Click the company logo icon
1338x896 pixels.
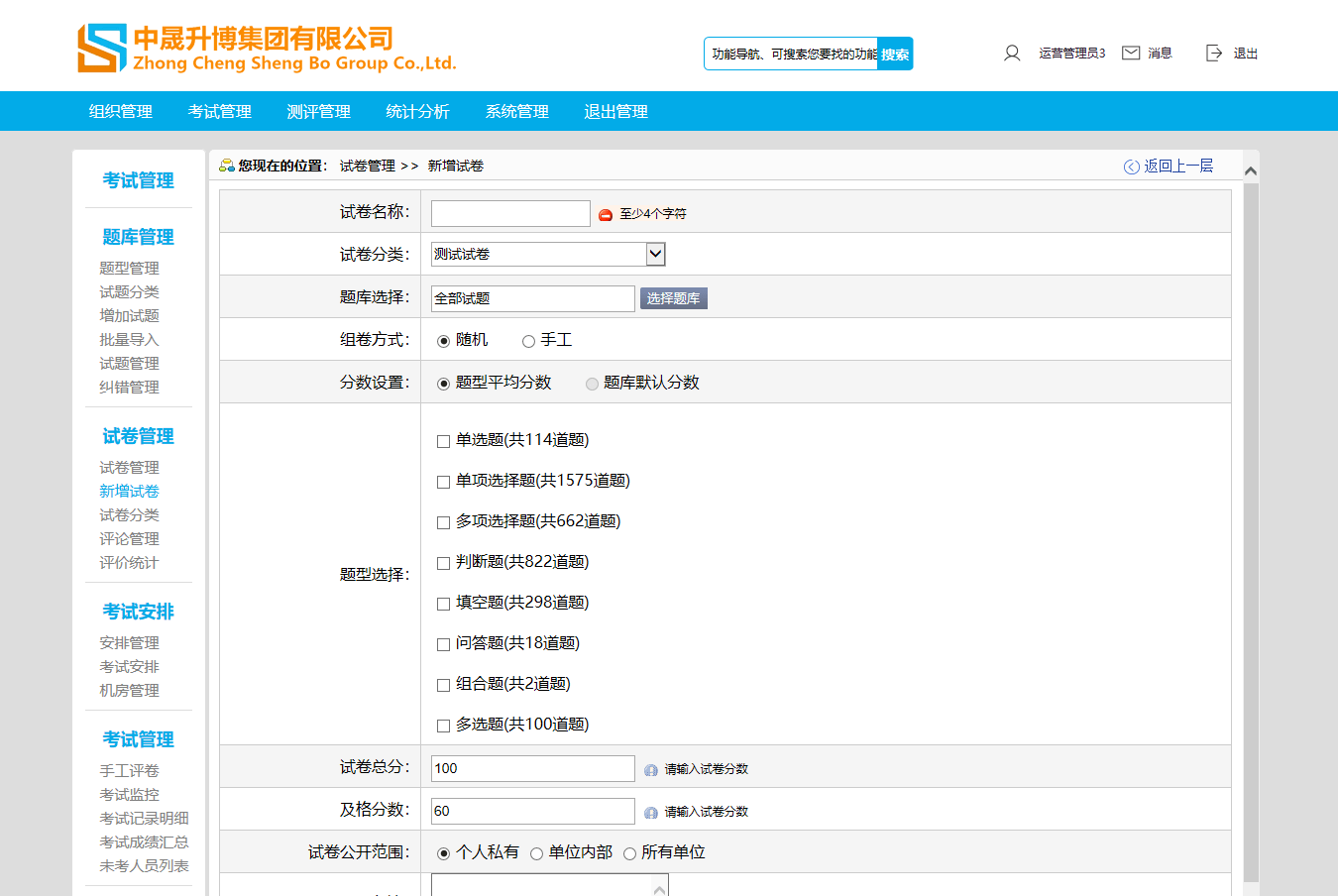point(102,49)
